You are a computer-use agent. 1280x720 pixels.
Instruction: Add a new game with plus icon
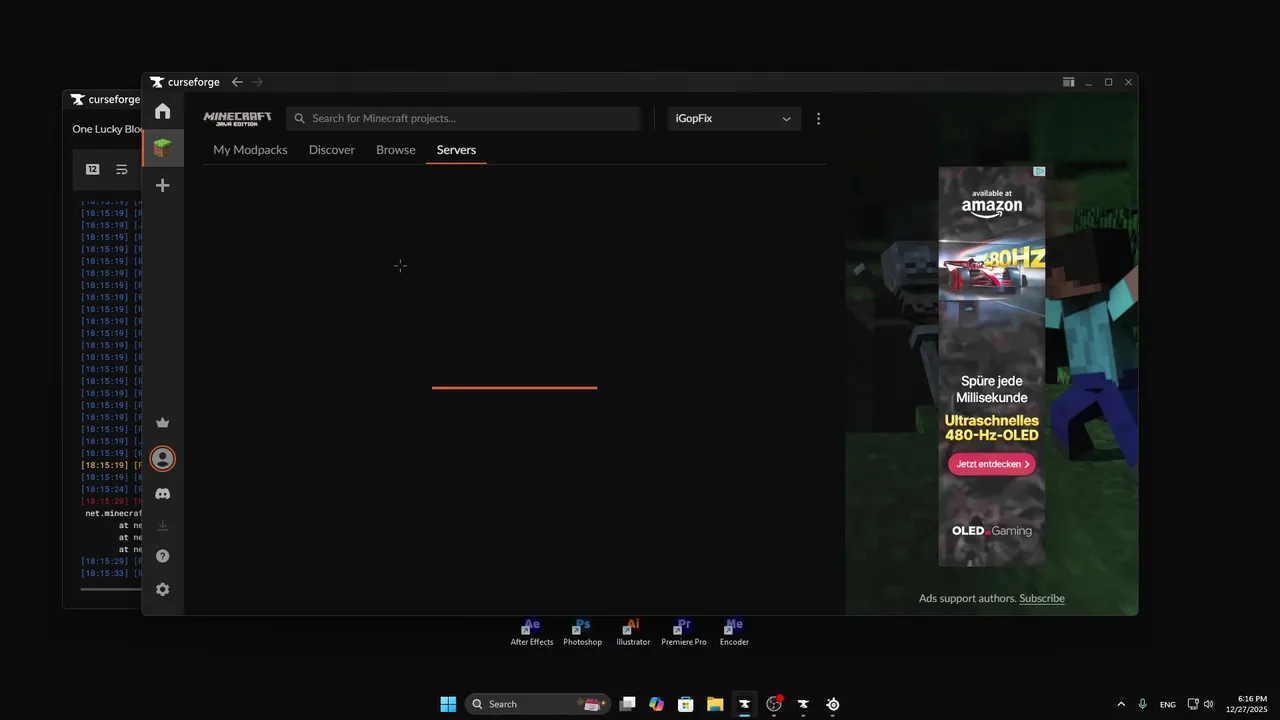(162, 185)
